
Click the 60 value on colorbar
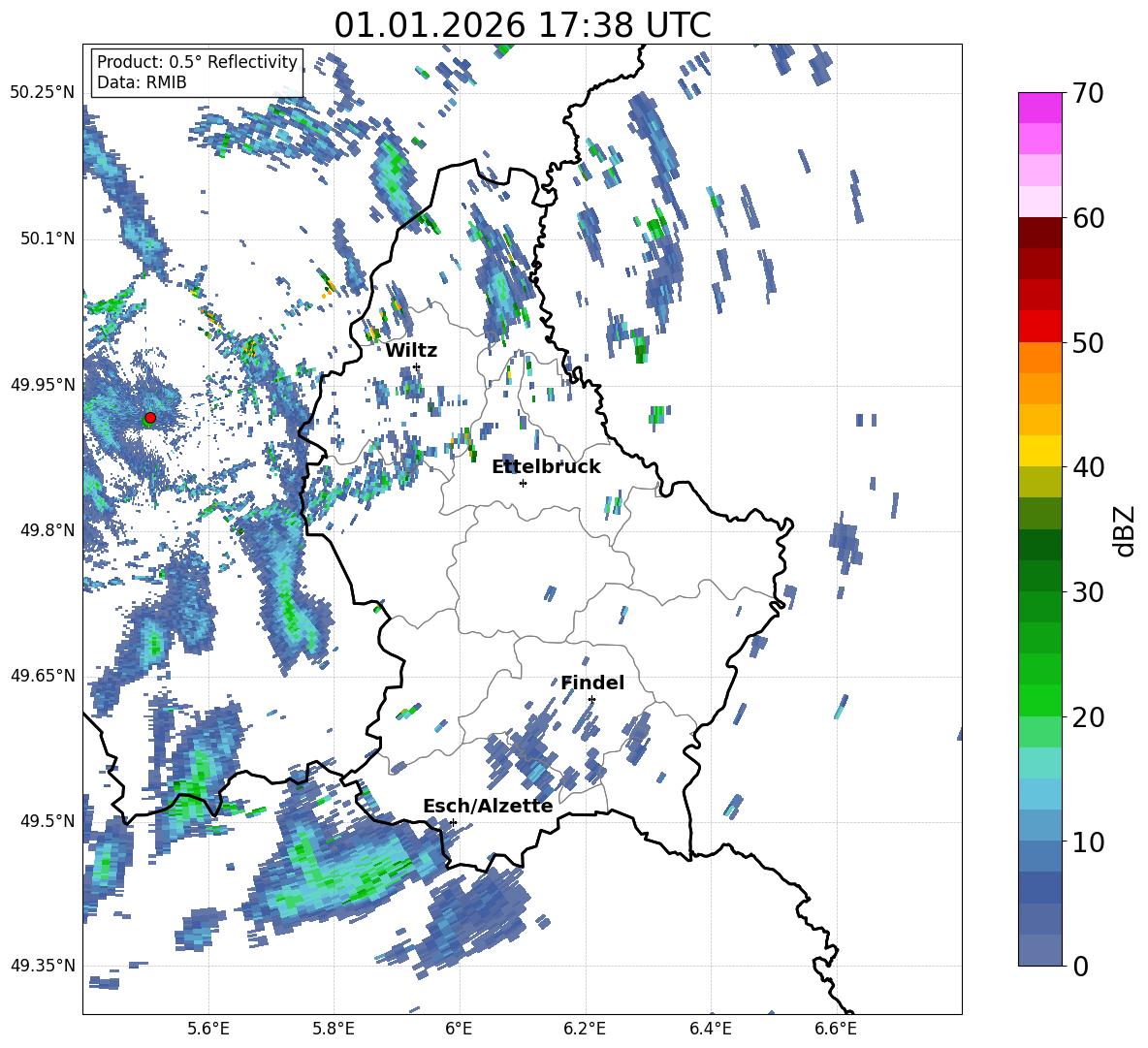1088,218
